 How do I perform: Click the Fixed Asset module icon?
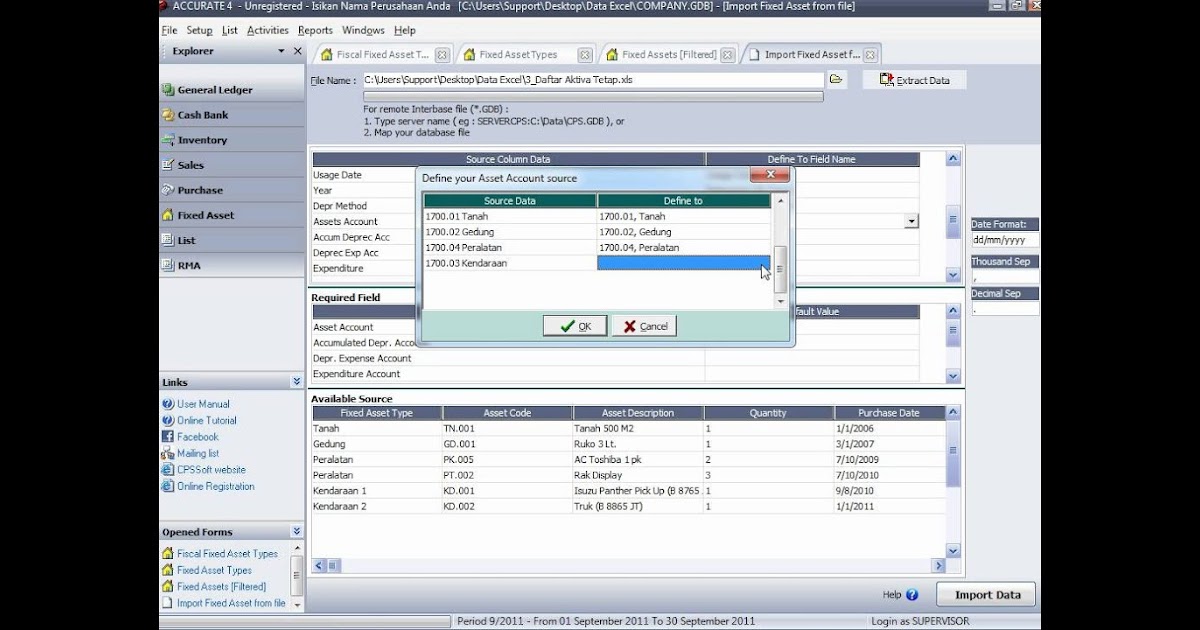point(169,215)
